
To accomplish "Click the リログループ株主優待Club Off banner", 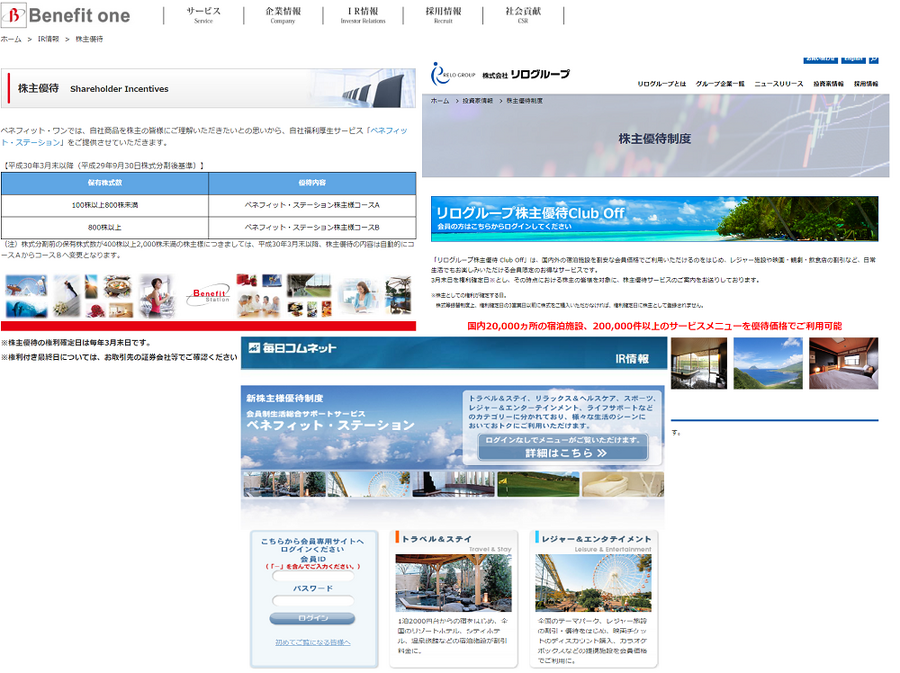I will [654, 219].
